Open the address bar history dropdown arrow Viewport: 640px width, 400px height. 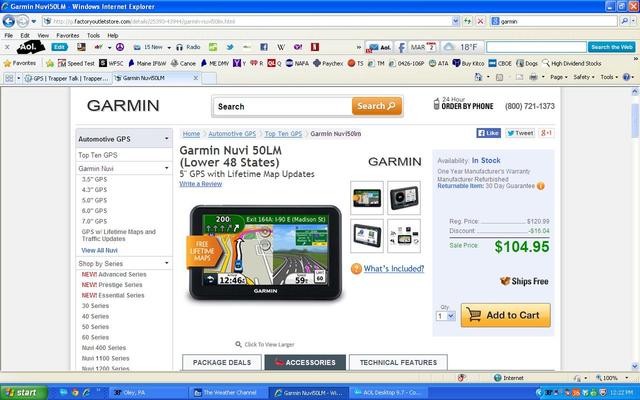pyautogui.click(x=456, y=21)
